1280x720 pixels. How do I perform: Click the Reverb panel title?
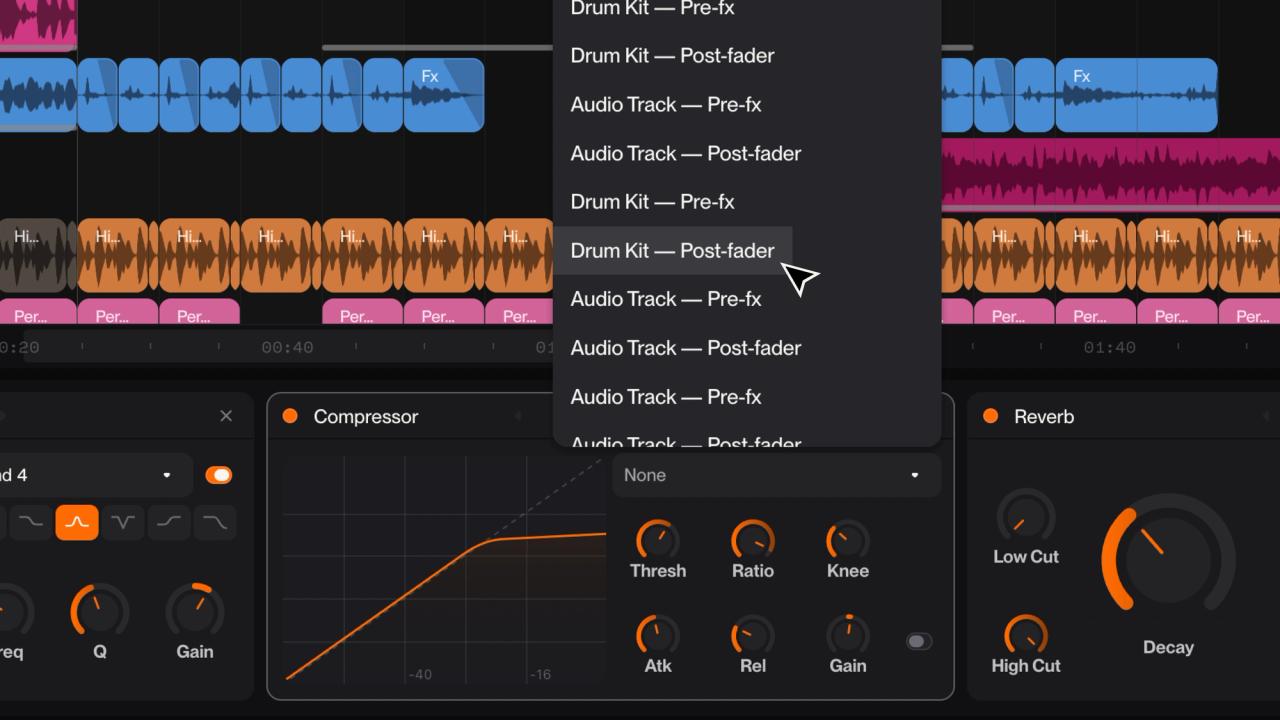(x=1044, y=416)
